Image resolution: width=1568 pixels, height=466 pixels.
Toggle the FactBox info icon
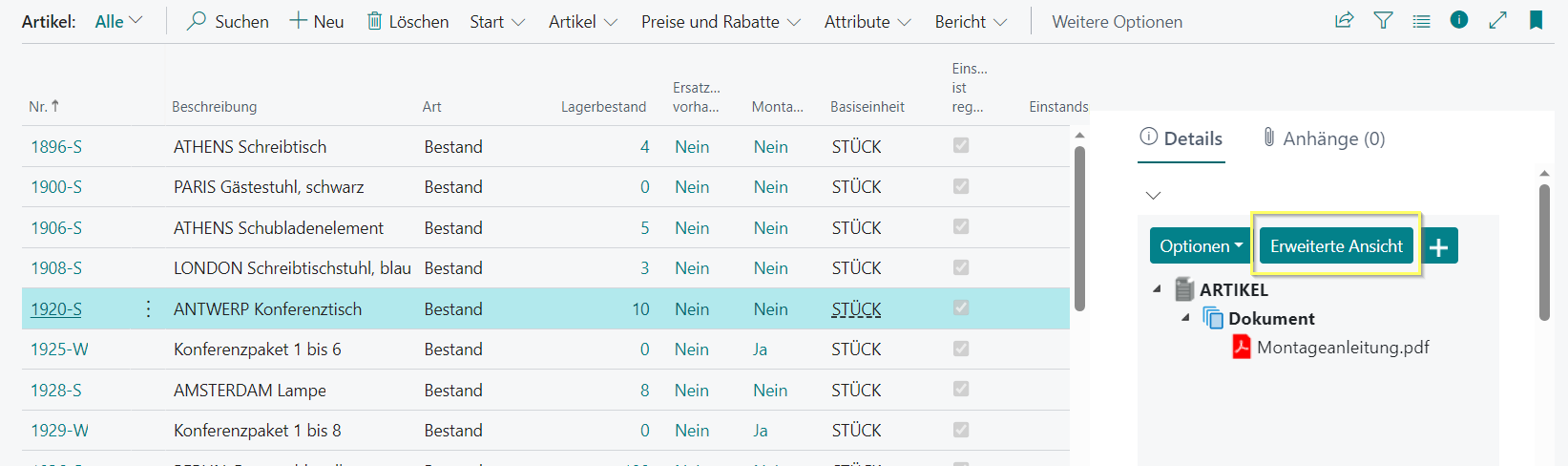pyautogui.click(x=1459, y=19)
